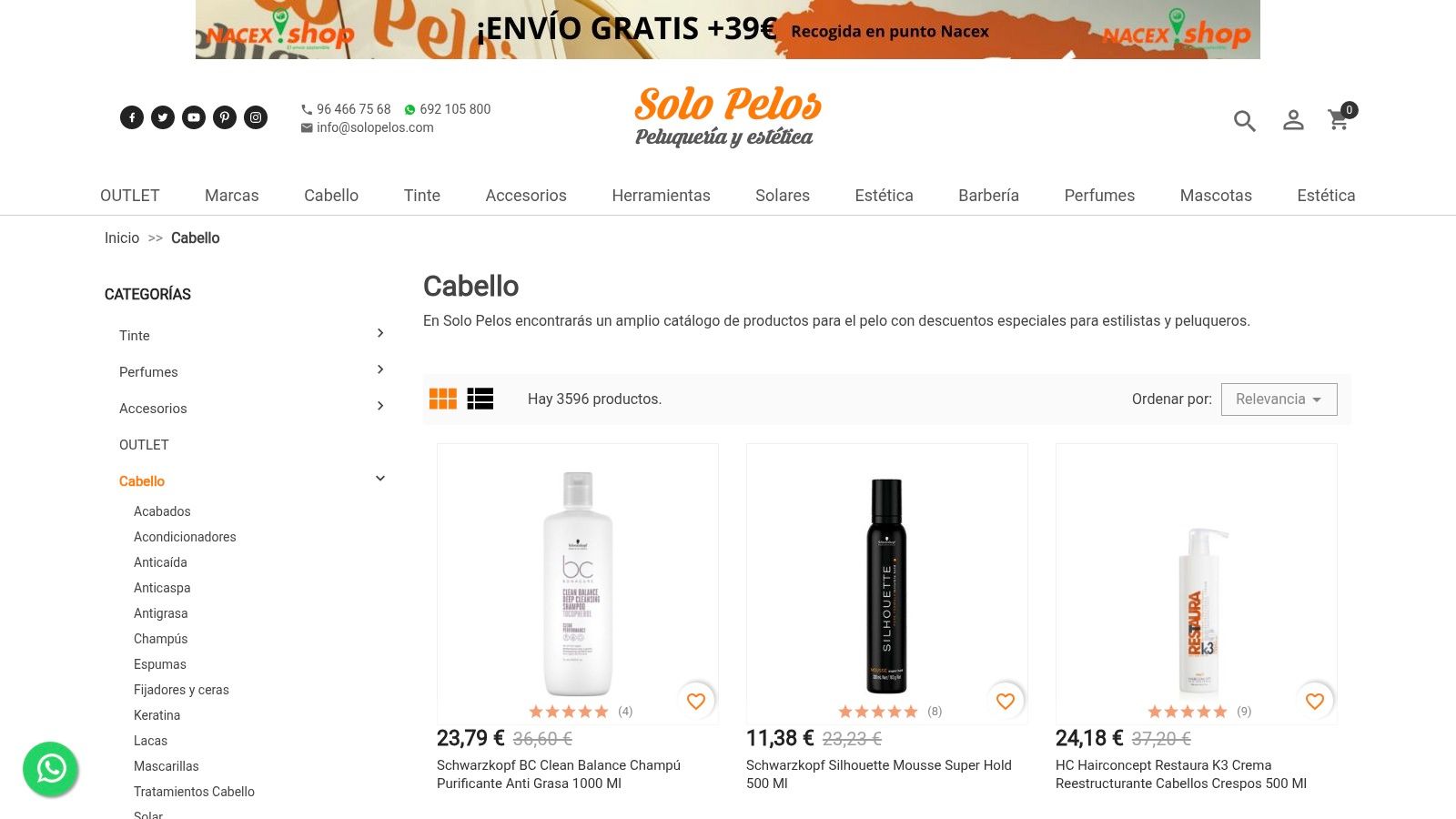The image size is (1456, 819).
Task: Go to the Champús subcategory link
Action: pyautogui.click(x=161, y=639)
